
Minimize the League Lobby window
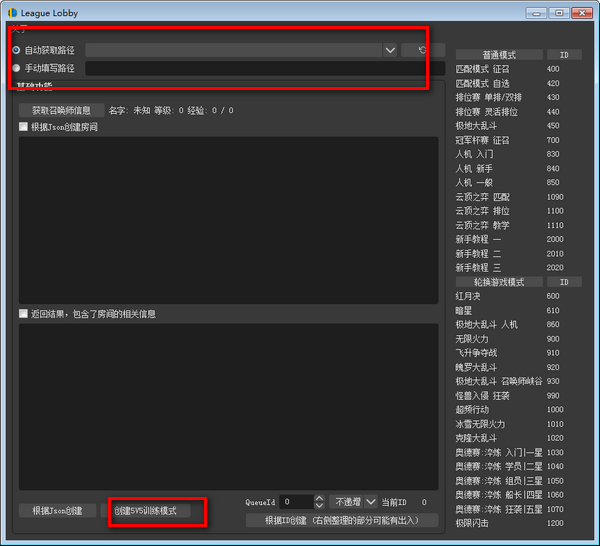pyautogui.click(x=536, y=13)
